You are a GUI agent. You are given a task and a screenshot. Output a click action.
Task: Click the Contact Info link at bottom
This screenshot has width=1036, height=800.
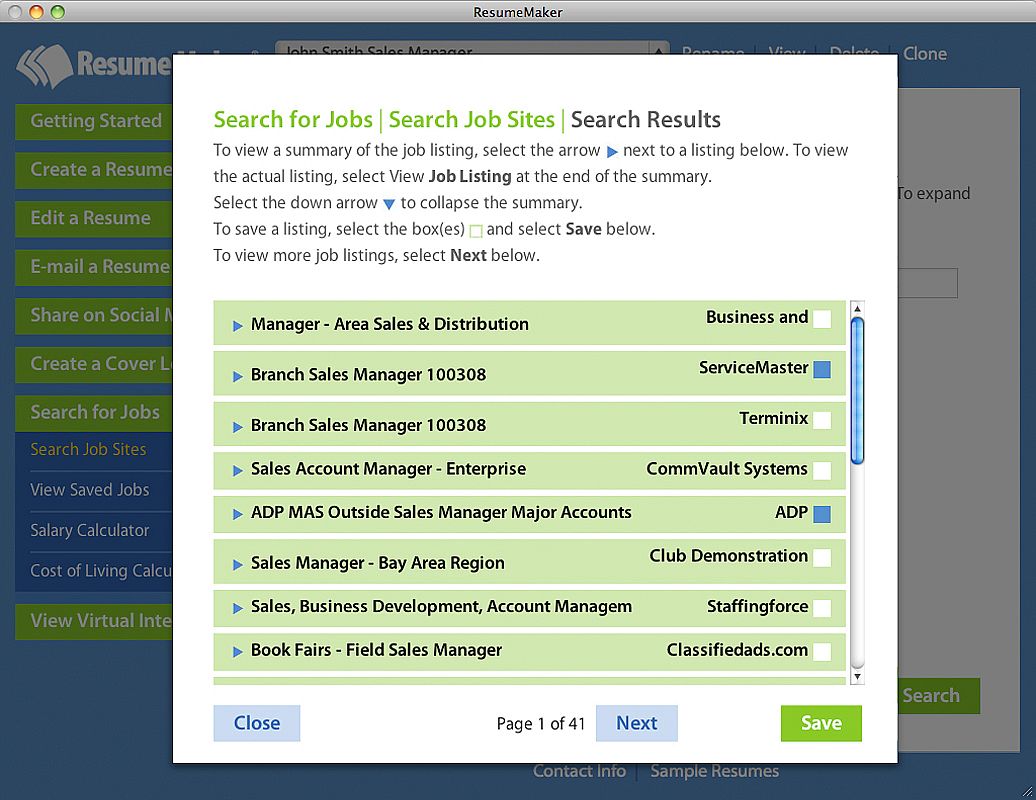tap(579, 772)
